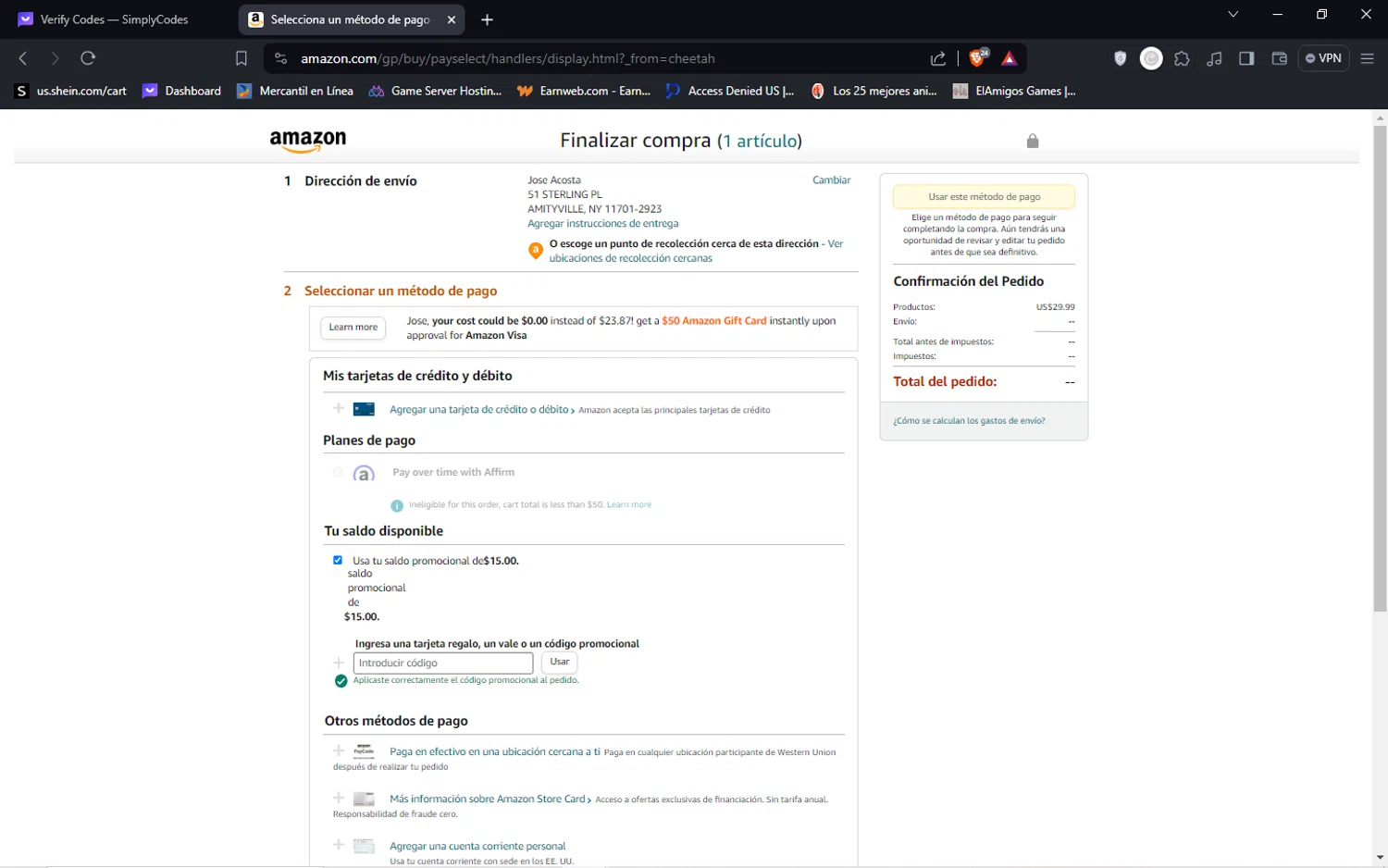Expand plus icon beside Amazon Store Card
The height and width of the screenshot is (868, 1388).
tap(339, 798)
